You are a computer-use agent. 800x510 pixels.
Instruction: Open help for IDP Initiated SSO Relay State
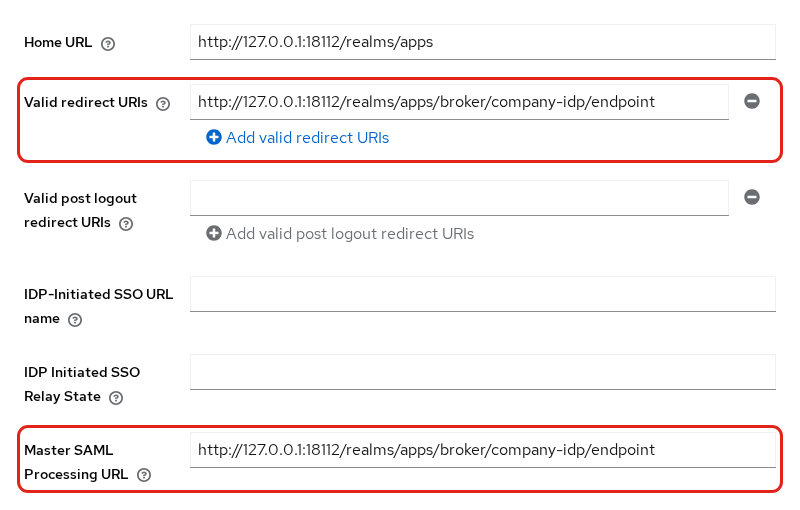tap(116, 398)
